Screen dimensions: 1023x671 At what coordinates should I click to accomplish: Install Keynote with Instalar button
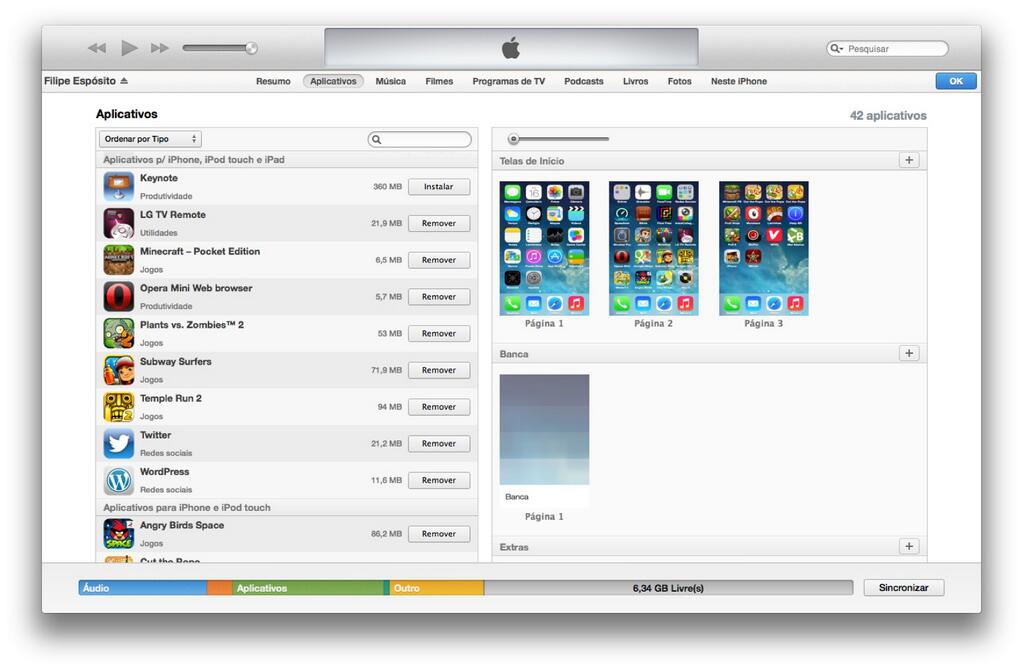(x=438, y=187)
